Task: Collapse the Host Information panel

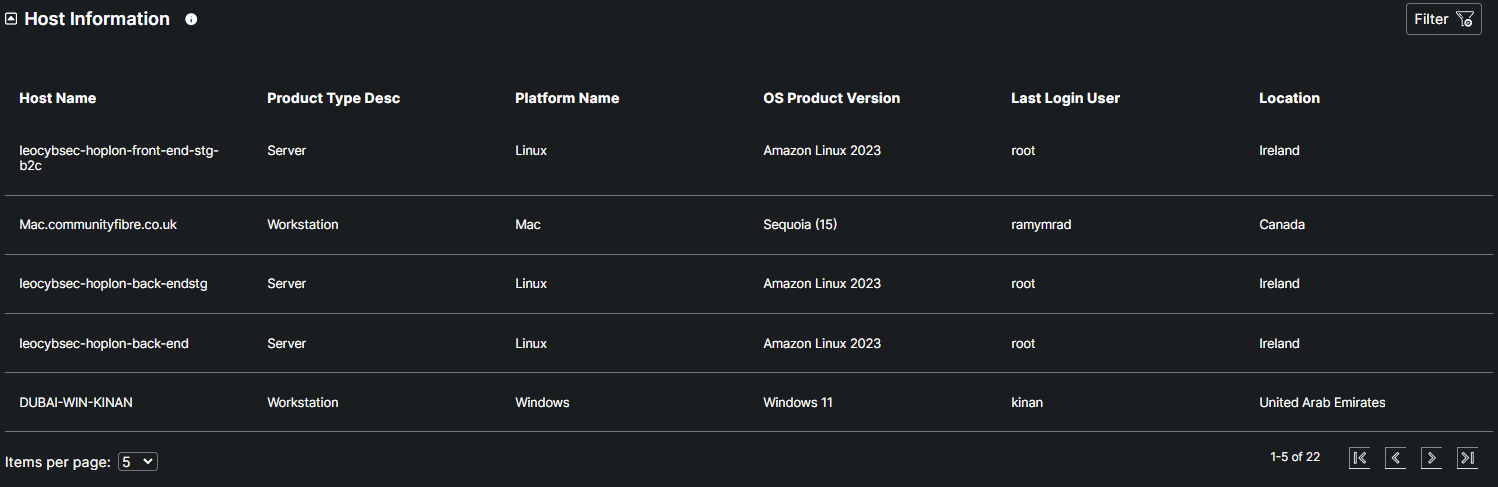Action: pos(11,19)
